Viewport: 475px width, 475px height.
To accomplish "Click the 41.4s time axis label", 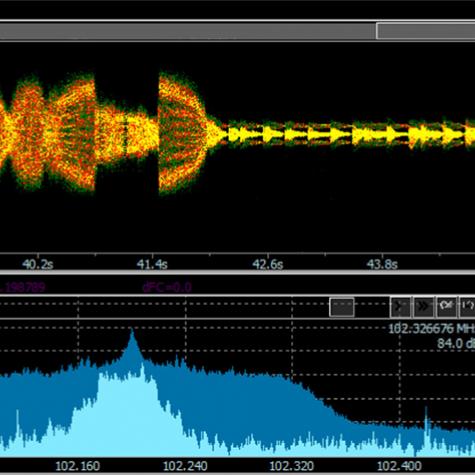I will [x=152, y=264].
